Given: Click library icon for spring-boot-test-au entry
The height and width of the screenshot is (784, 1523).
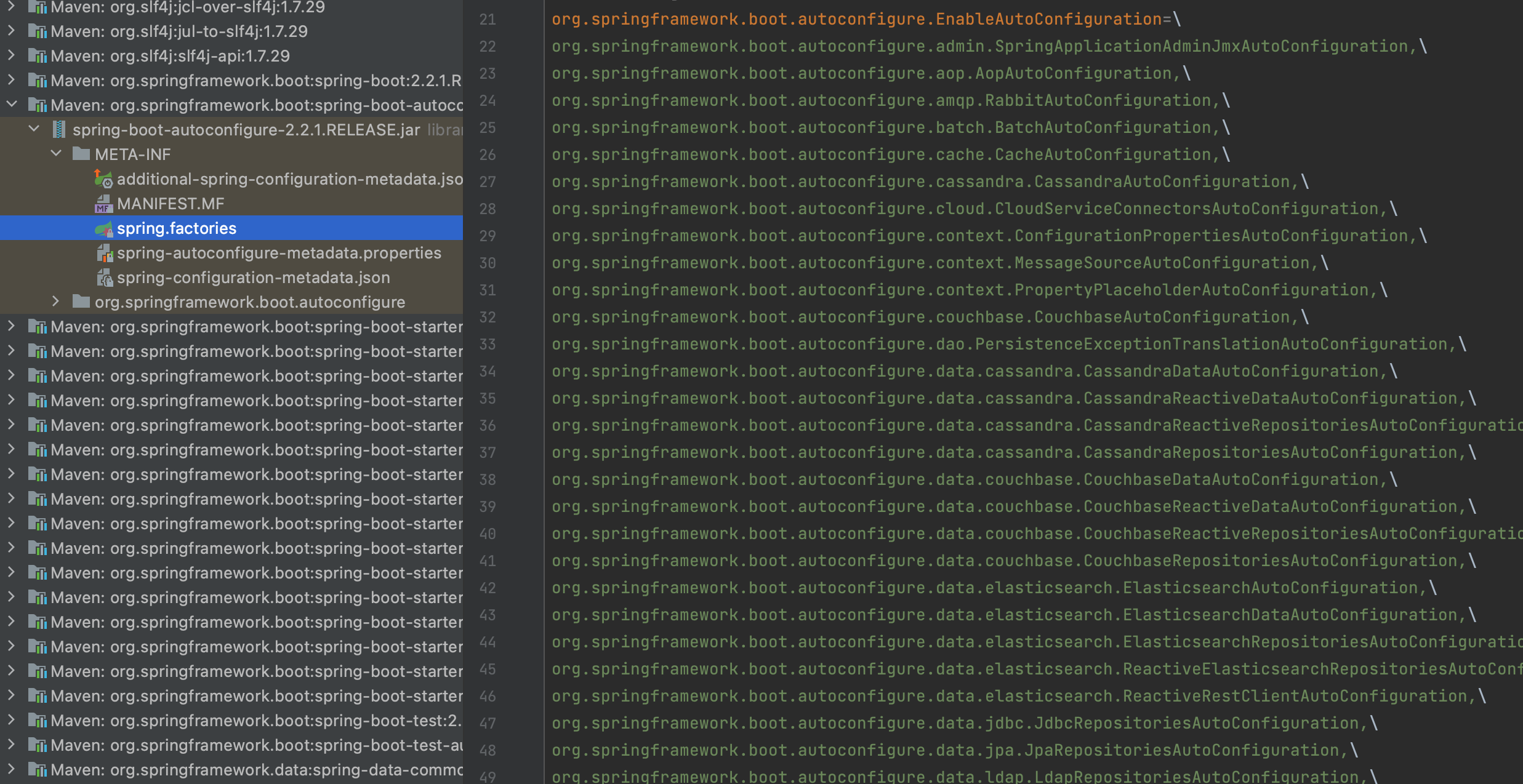Looking at the screenshot, I should click(x=38, y=745).
